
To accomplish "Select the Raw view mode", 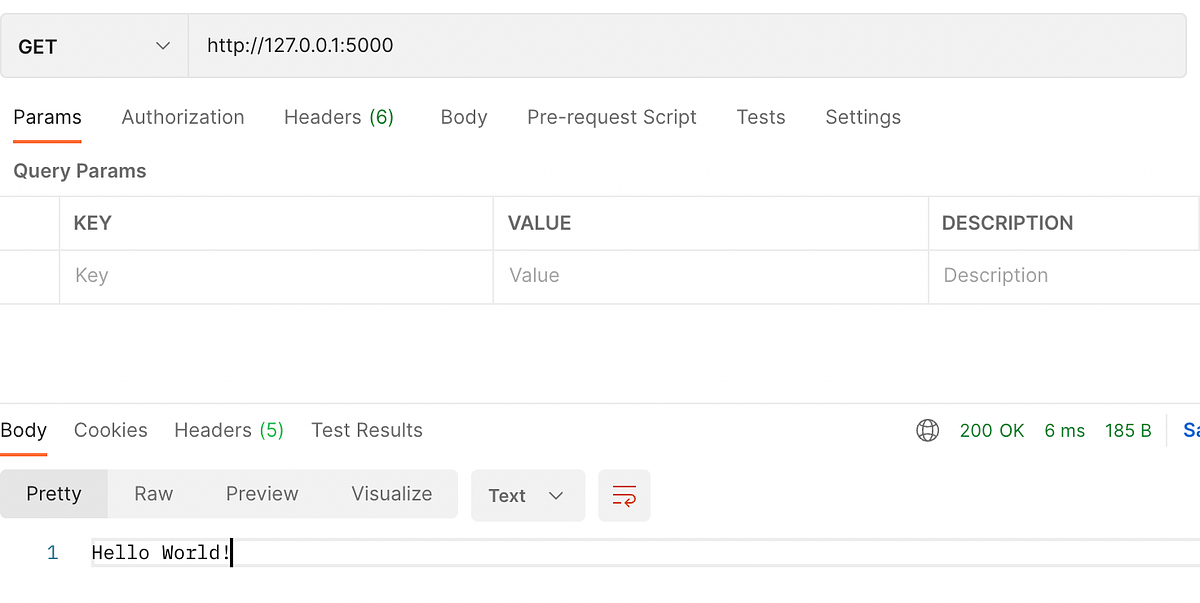I will click(x=153, y=493).
